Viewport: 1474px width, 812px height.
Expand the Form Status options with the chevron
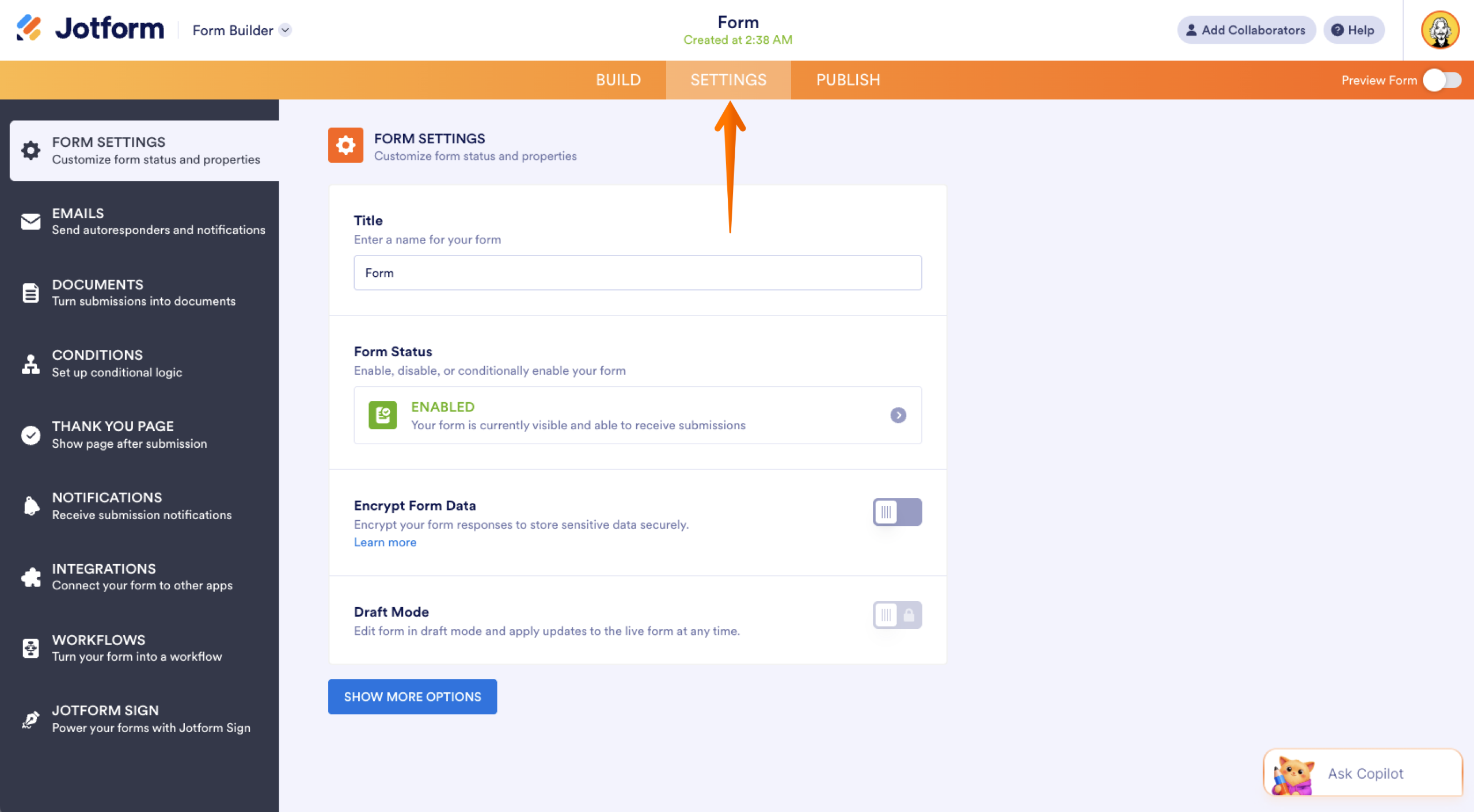898,415
